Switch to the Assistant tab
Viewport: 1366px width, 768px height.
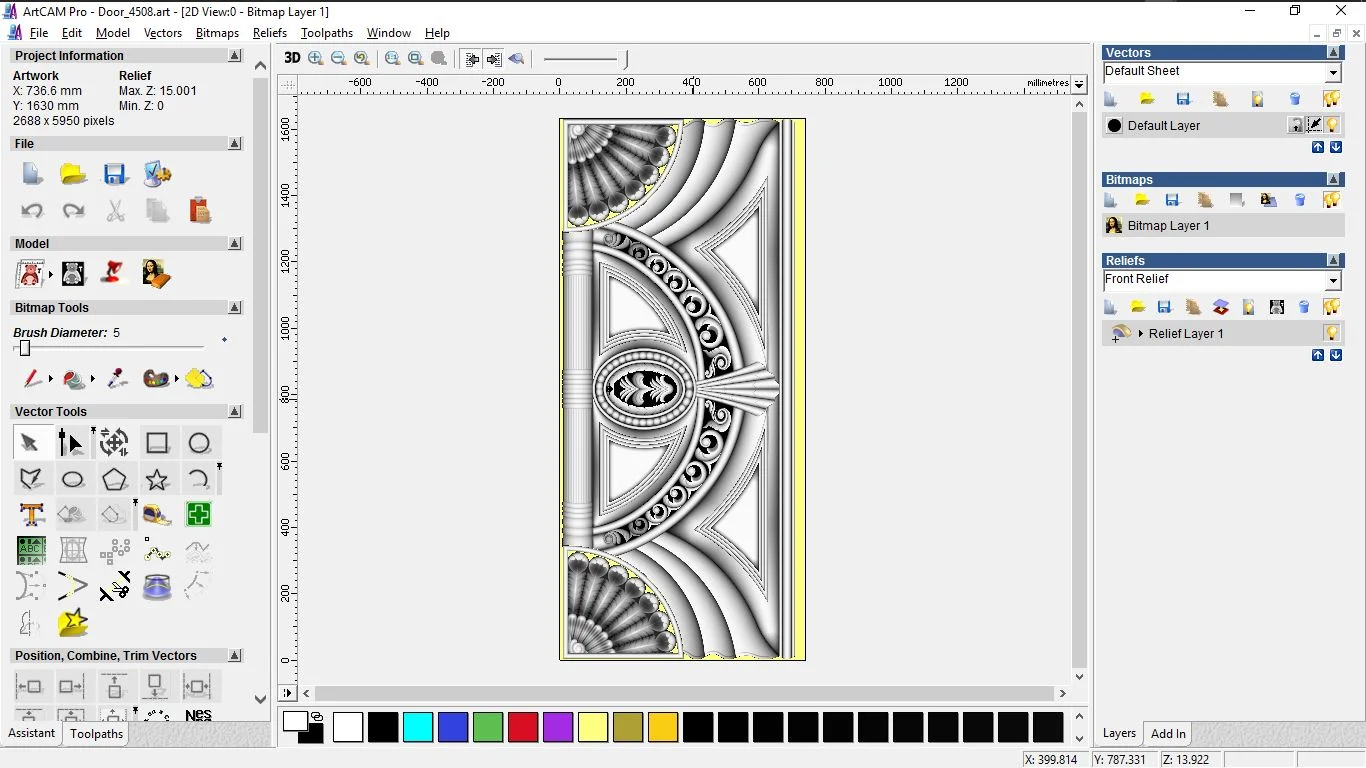[32, 733]
